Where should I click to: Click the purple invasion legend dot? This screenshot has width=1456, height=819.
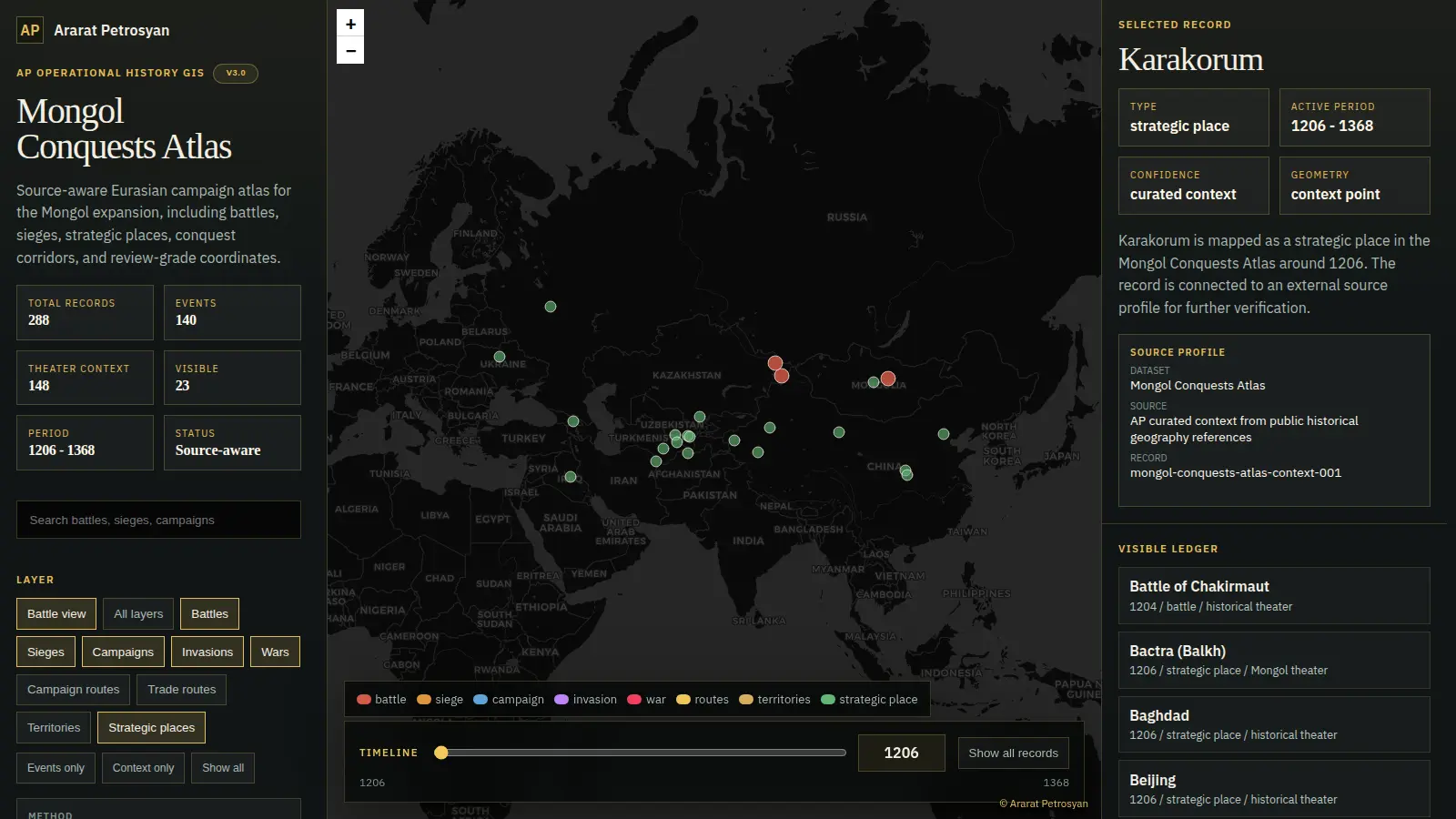[561, 700]
